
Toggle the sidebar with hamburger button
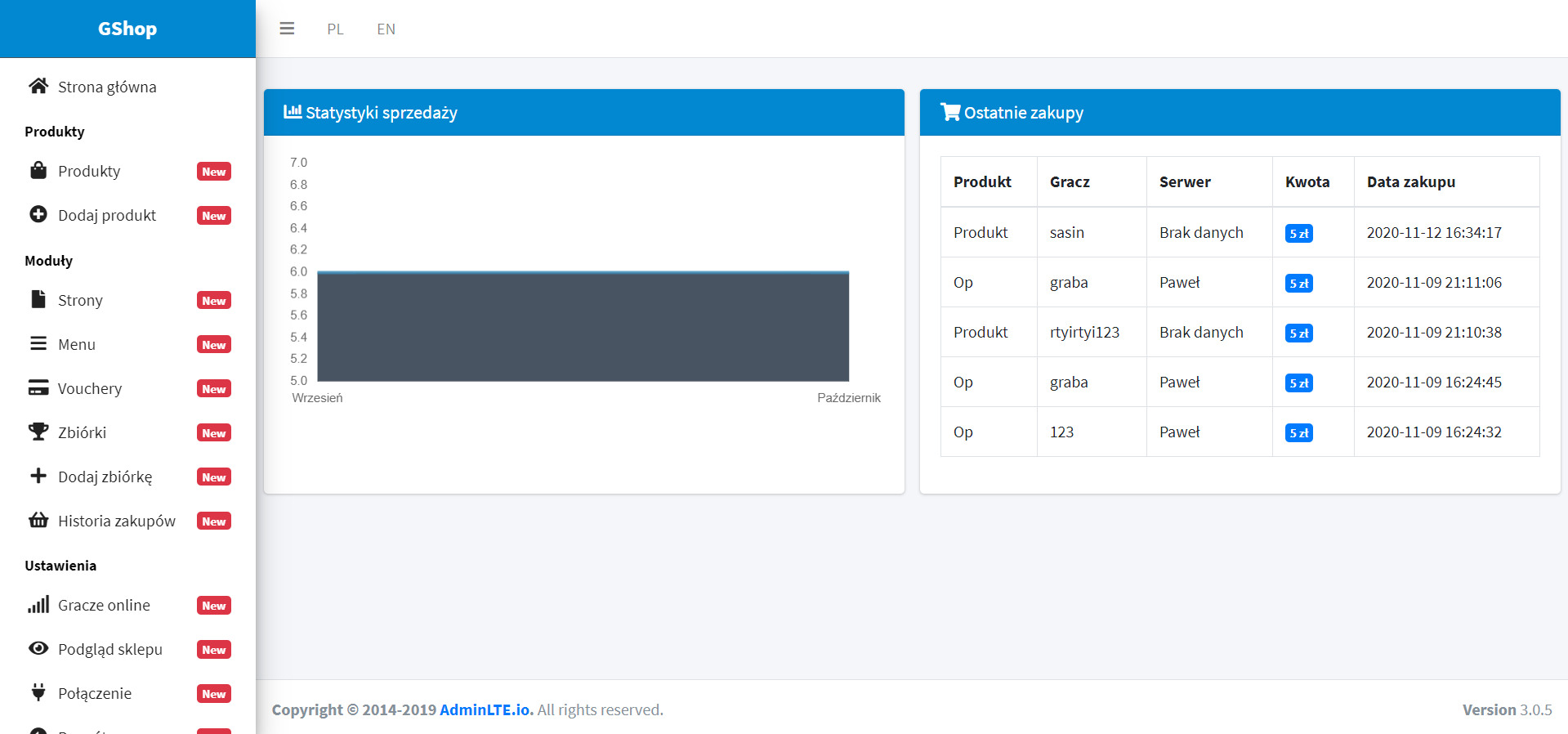pos(287,29)
